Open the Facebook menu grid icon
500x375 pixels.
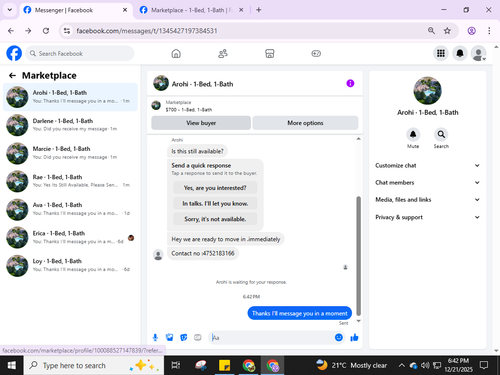tap(441, 53)
